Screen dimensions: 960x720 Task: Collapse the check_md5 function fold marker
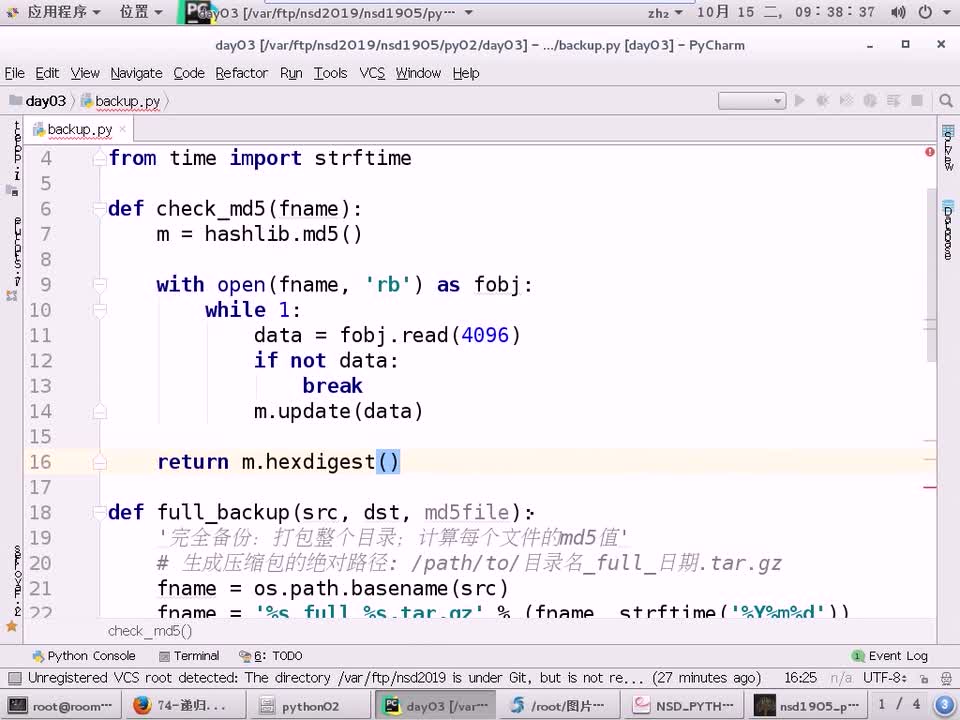pyautogui.click(x=99, y=209)
